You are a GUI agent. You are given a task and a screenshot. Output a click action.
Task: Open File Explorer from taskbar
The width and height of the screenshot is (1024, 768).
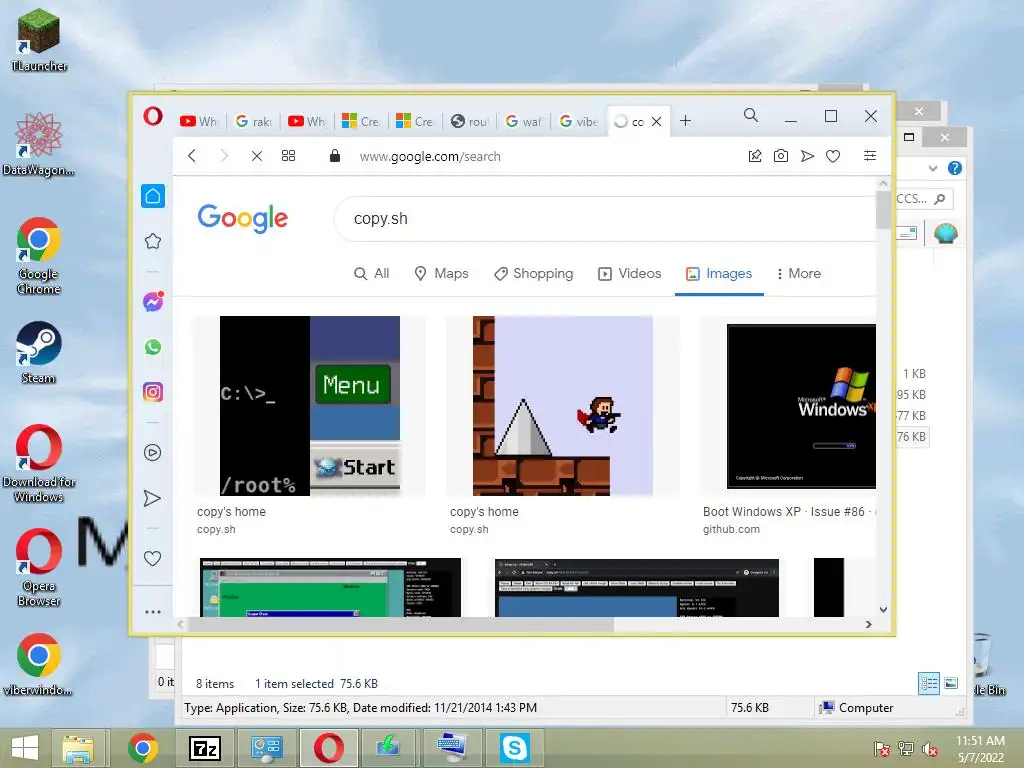point(78,748)
